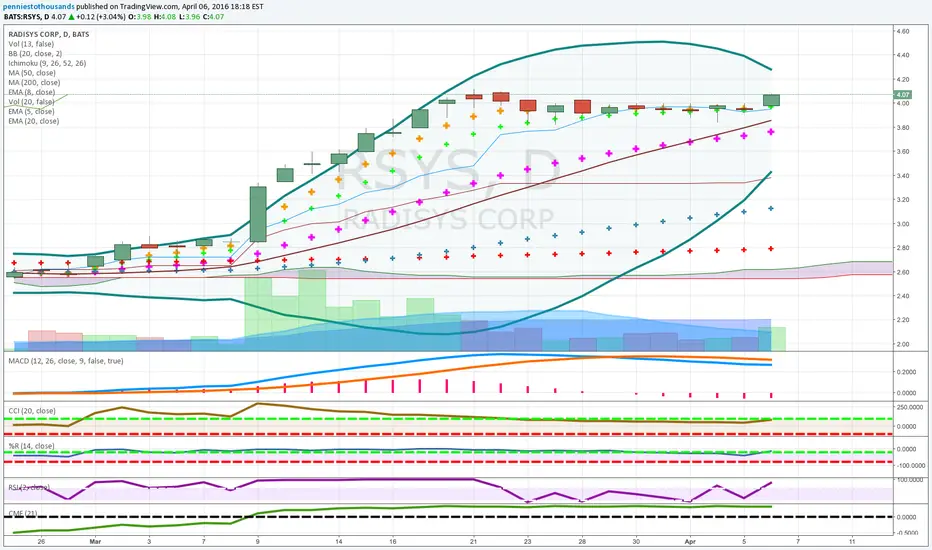Viewport: 932px width, 550px height.
Task: Click the H:4.08 high value
Action: coord(165,17)
